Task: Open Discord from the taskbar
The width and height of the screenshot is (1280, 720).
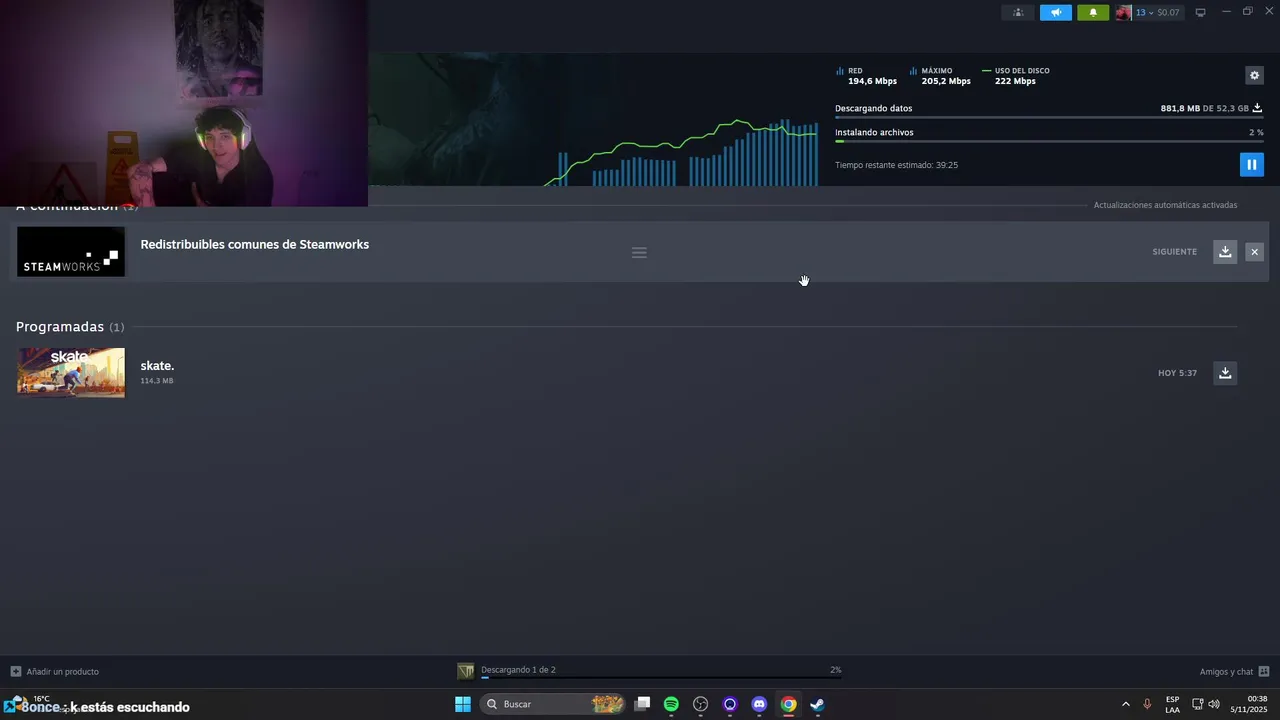Action: click(x=759, y=704)
